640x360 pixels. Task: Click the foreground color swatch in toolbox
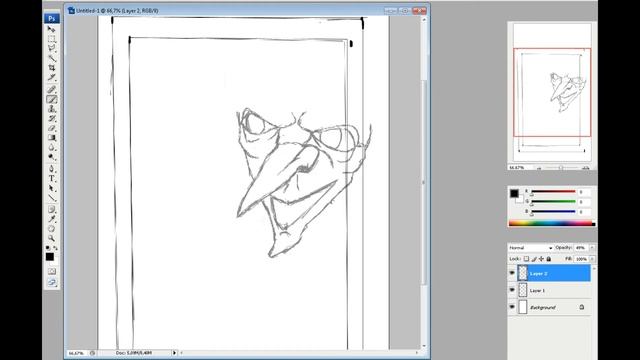point(49,257)
